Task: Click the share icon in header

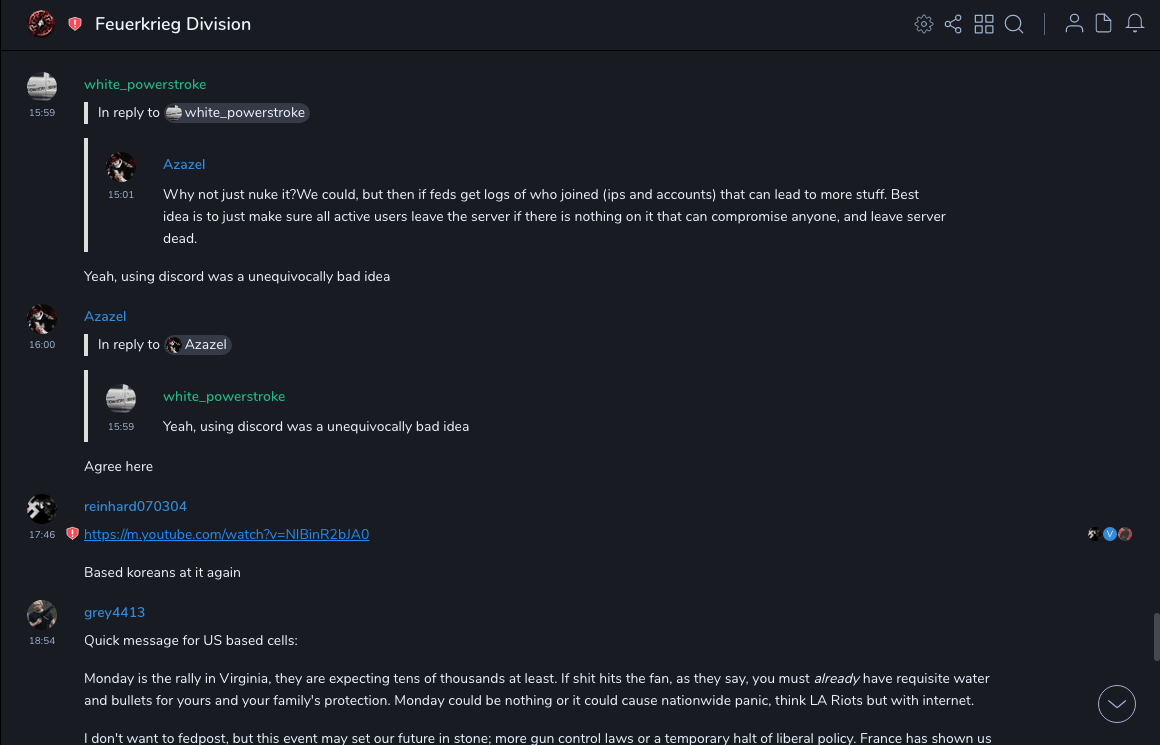Action: tap(953, 24)
